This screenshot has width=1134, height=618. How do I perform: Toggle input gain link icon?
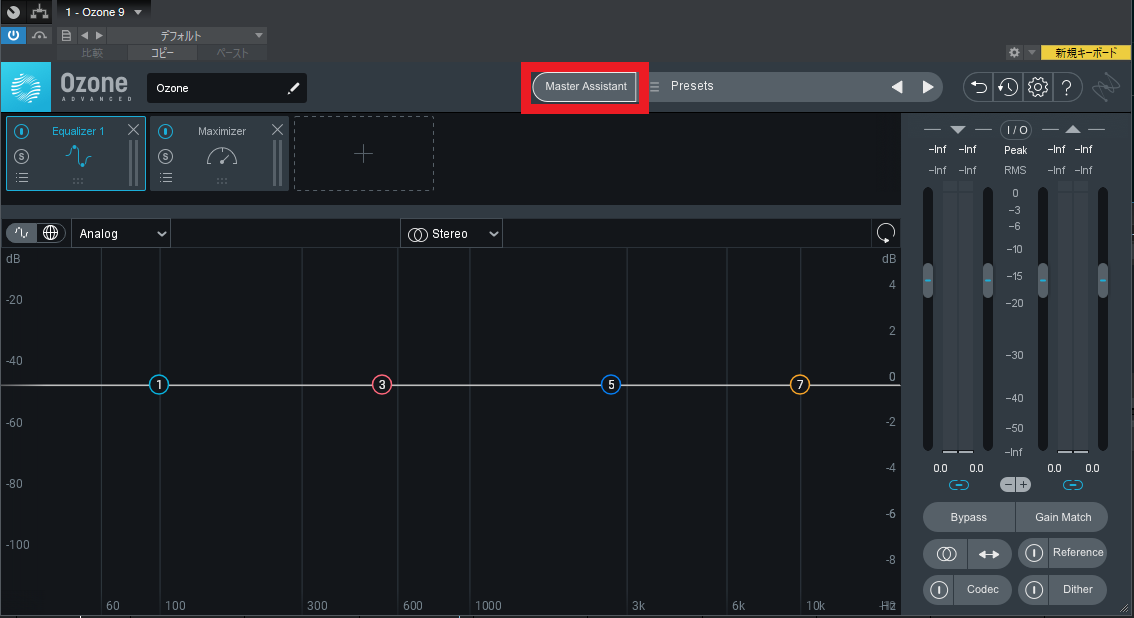pos(958,485)
